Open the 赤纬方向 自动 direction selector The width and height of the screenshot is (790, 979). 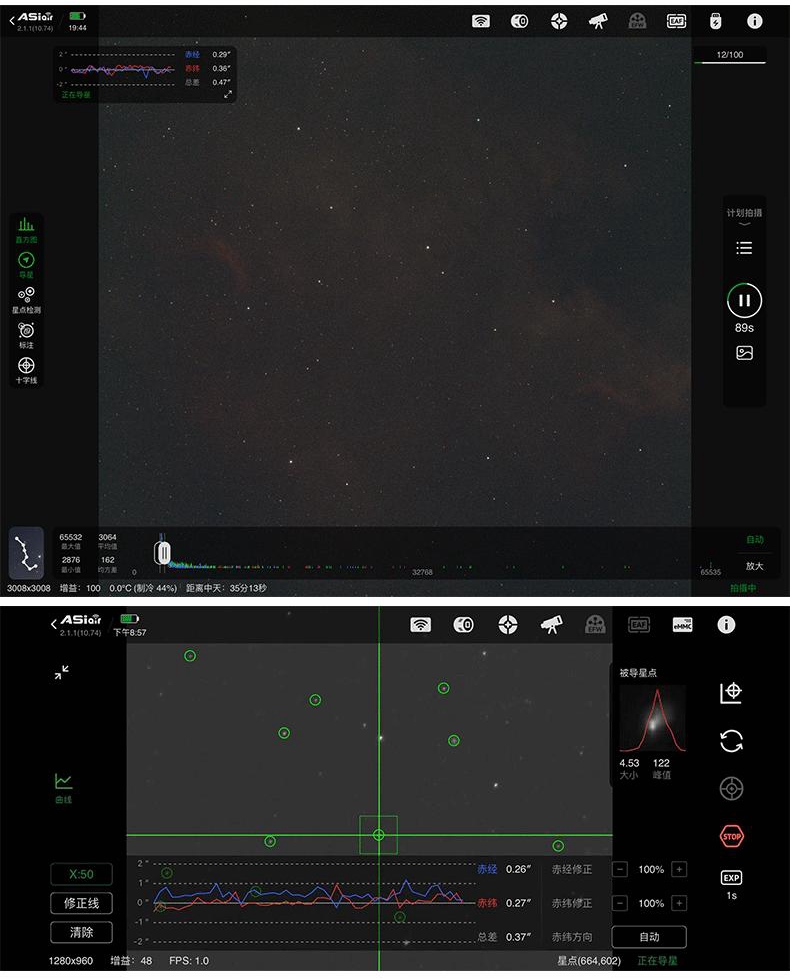(x=649, y=937)
